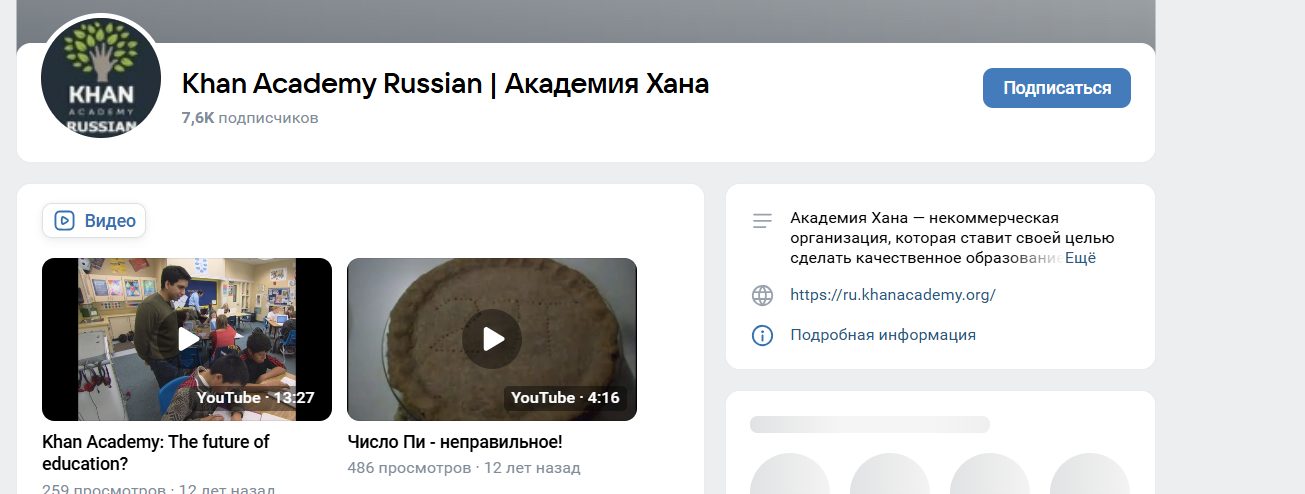The width and height of the screenshot is (1305, 494).
Task: Play the Khan Academy future of education video
Action: [x=187, y=339]
